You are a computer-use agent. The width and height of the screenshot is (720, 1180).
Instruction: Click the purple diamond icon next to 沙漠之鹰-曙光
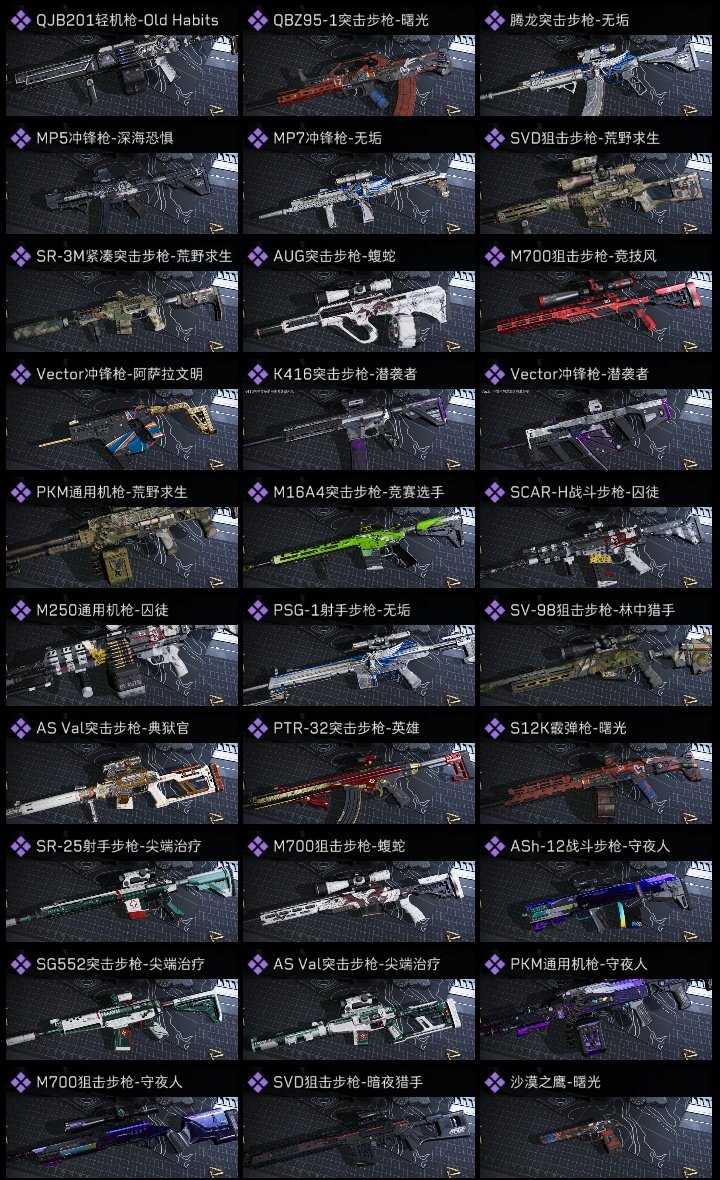[494, 1082]
